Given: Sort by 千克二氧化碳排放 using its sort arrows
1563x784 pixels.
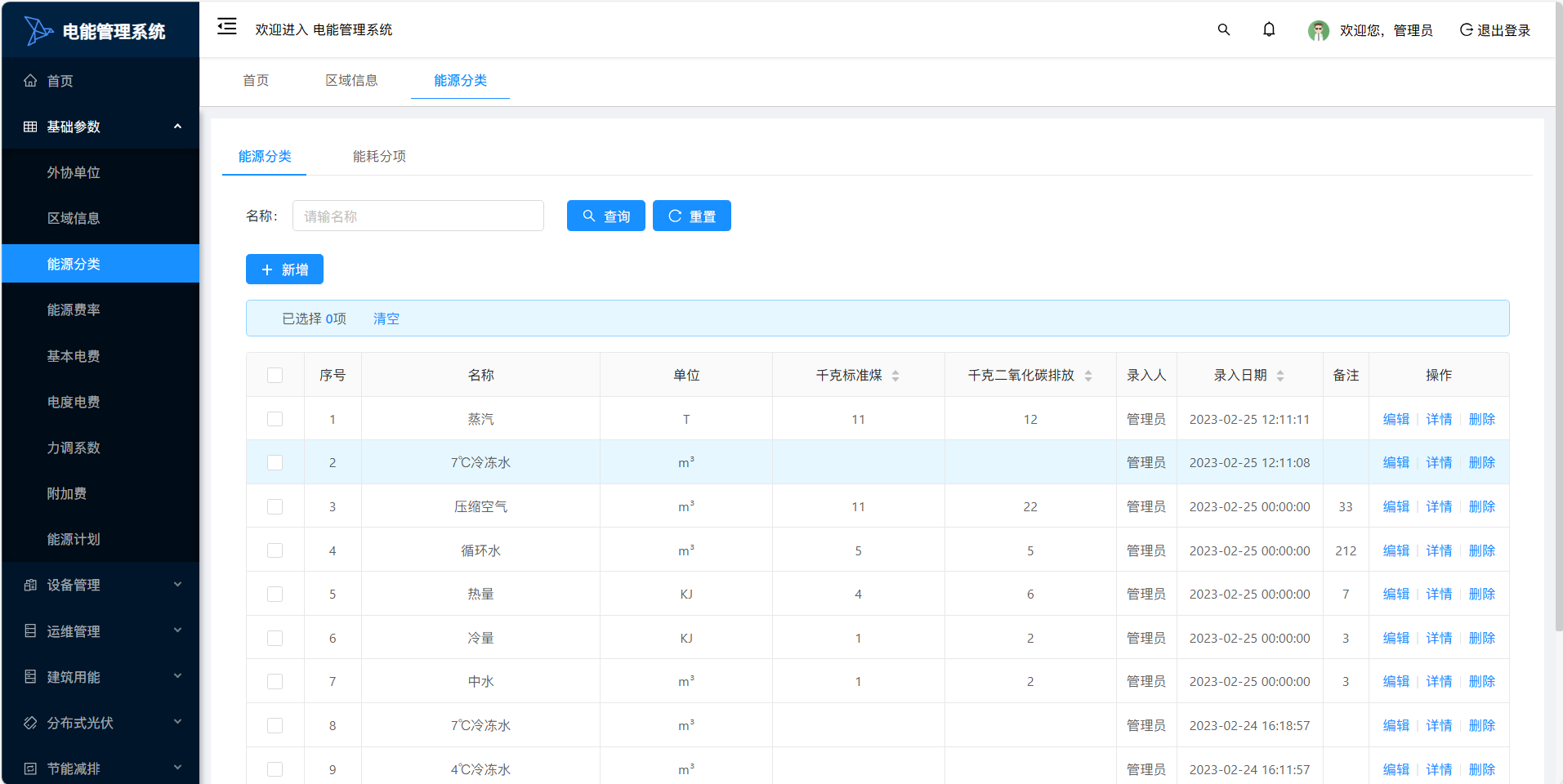Looking at the screenshot, I should coord(1088,376).
